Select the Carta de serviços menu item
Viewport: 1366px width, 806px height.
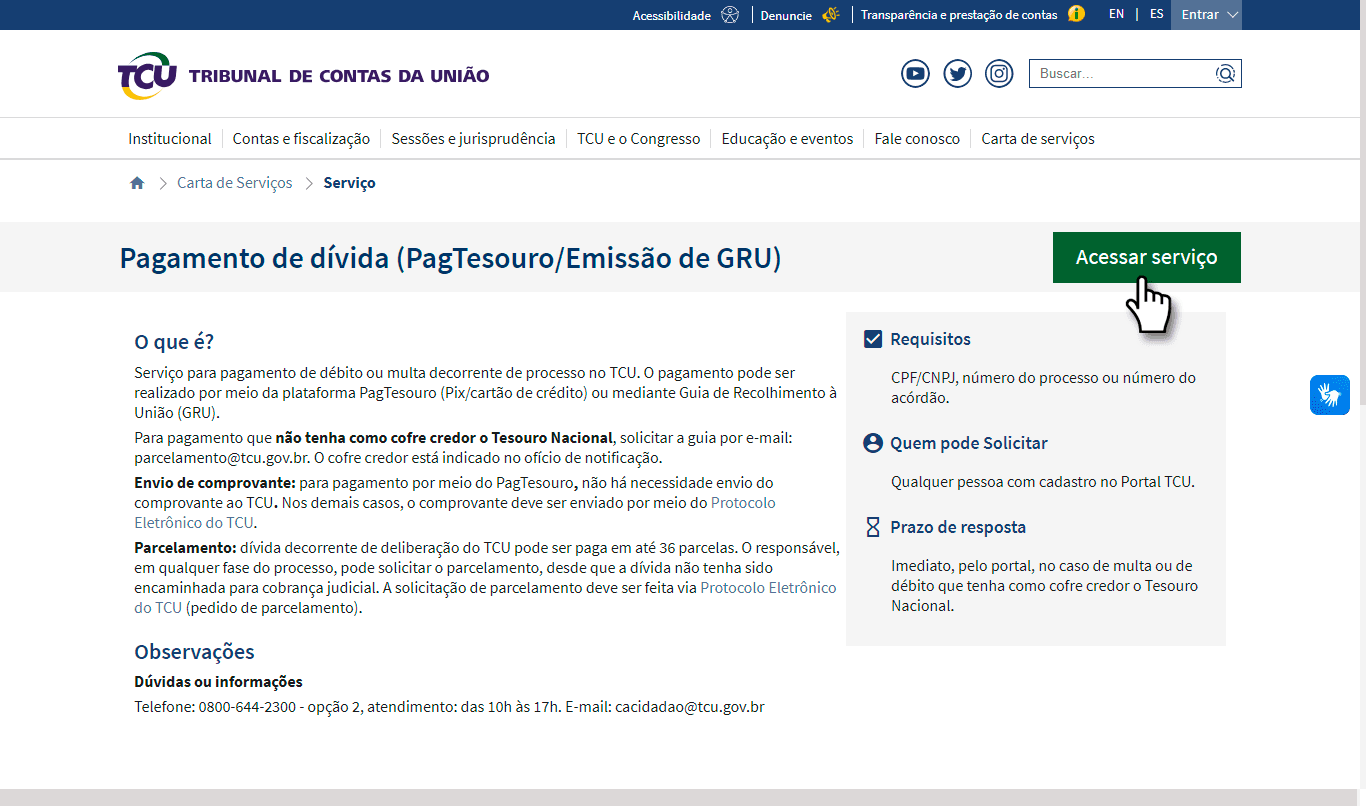click(x=1037, y=139)
